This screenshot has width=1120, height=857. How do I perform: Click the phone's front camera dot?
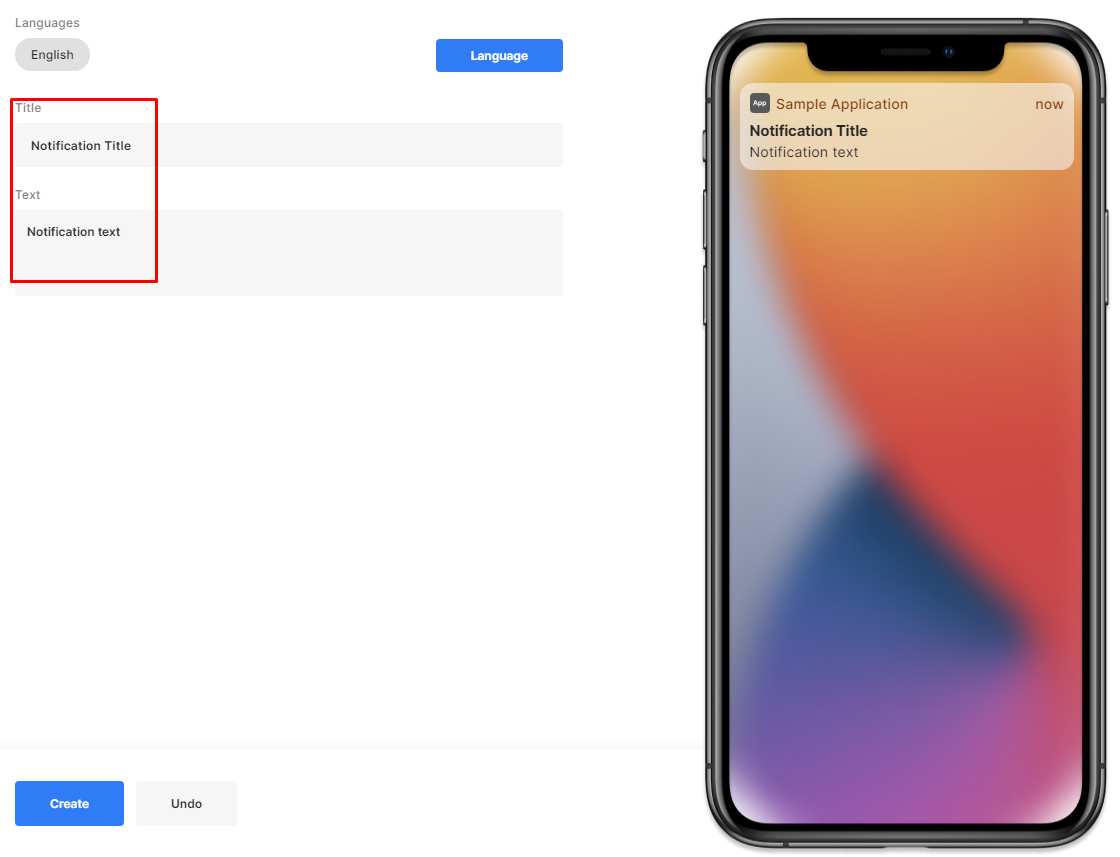pos(949,51)
